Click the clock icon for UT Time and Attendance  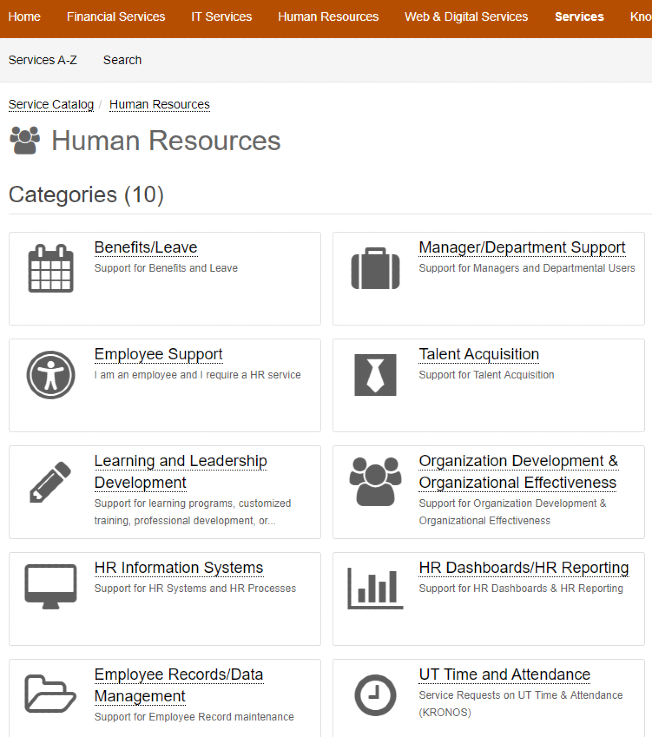click(375, 694)
